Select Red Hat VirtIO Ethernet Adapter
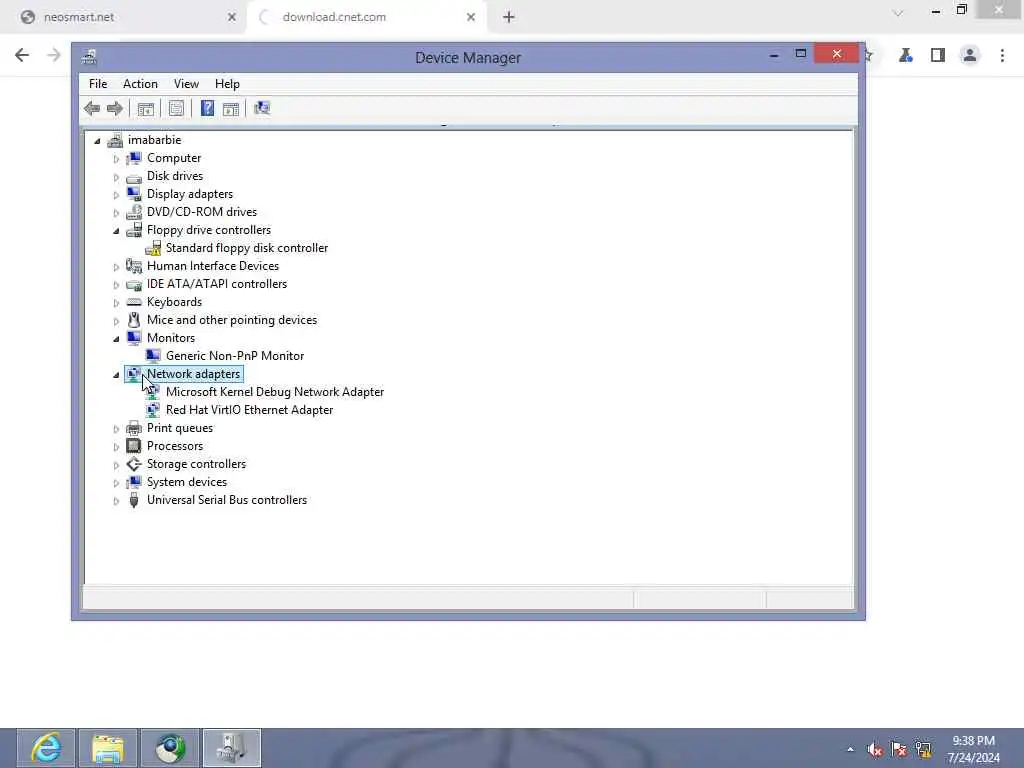The width and height of the screenshot is (1024, 768). tap(249, 410)
